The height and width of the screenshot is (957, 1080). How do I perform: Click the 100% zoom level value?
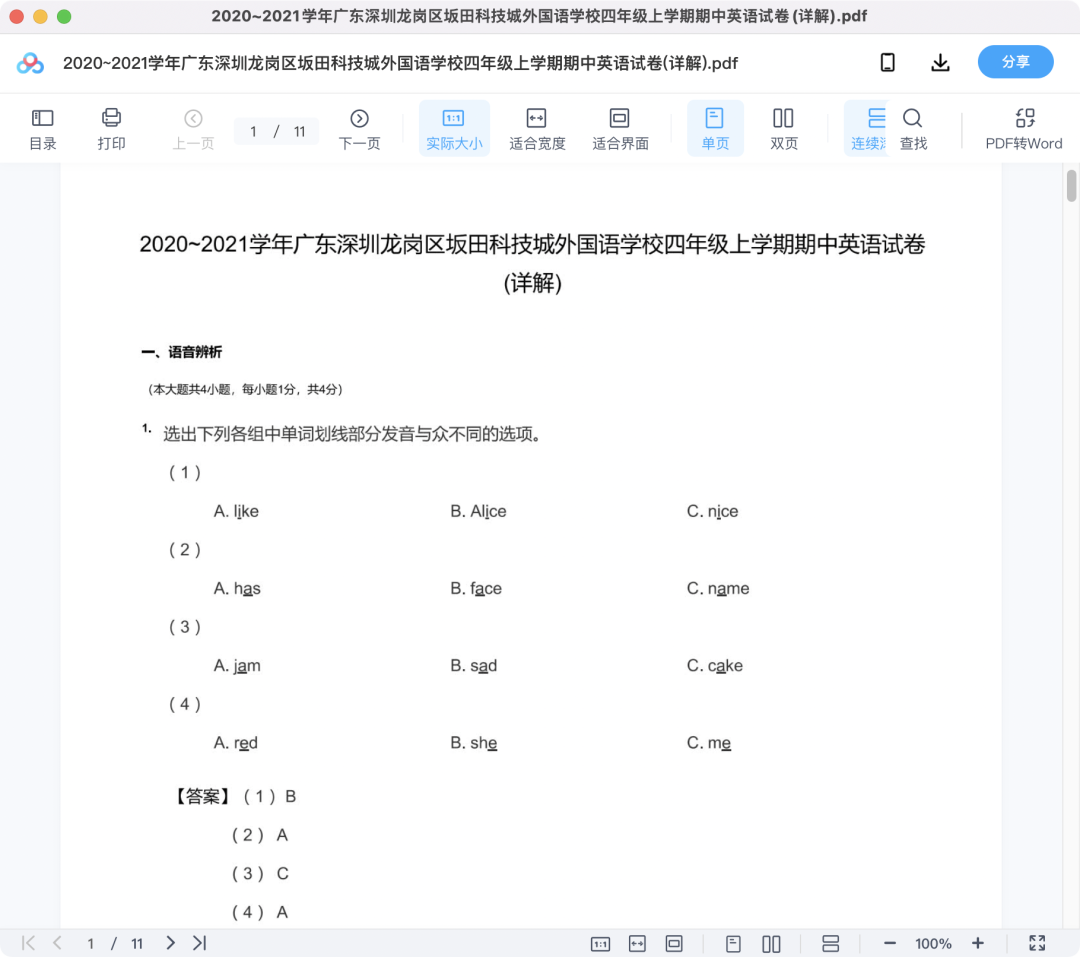tap(933, 944)
